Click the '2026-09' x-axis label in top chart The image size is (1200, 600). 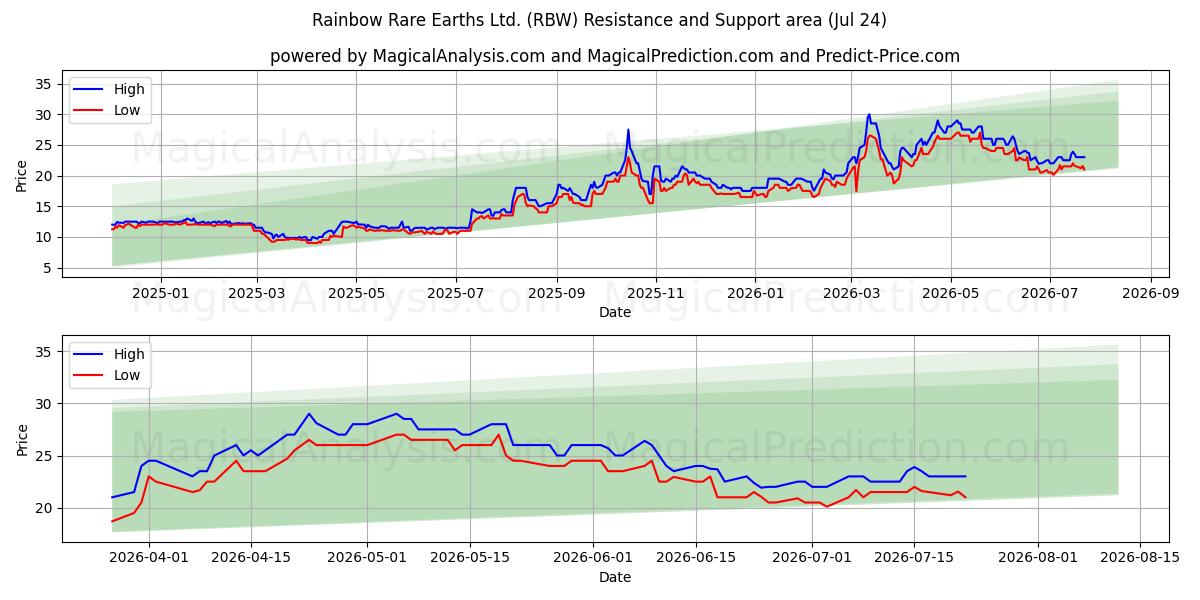coord(1151,294)
